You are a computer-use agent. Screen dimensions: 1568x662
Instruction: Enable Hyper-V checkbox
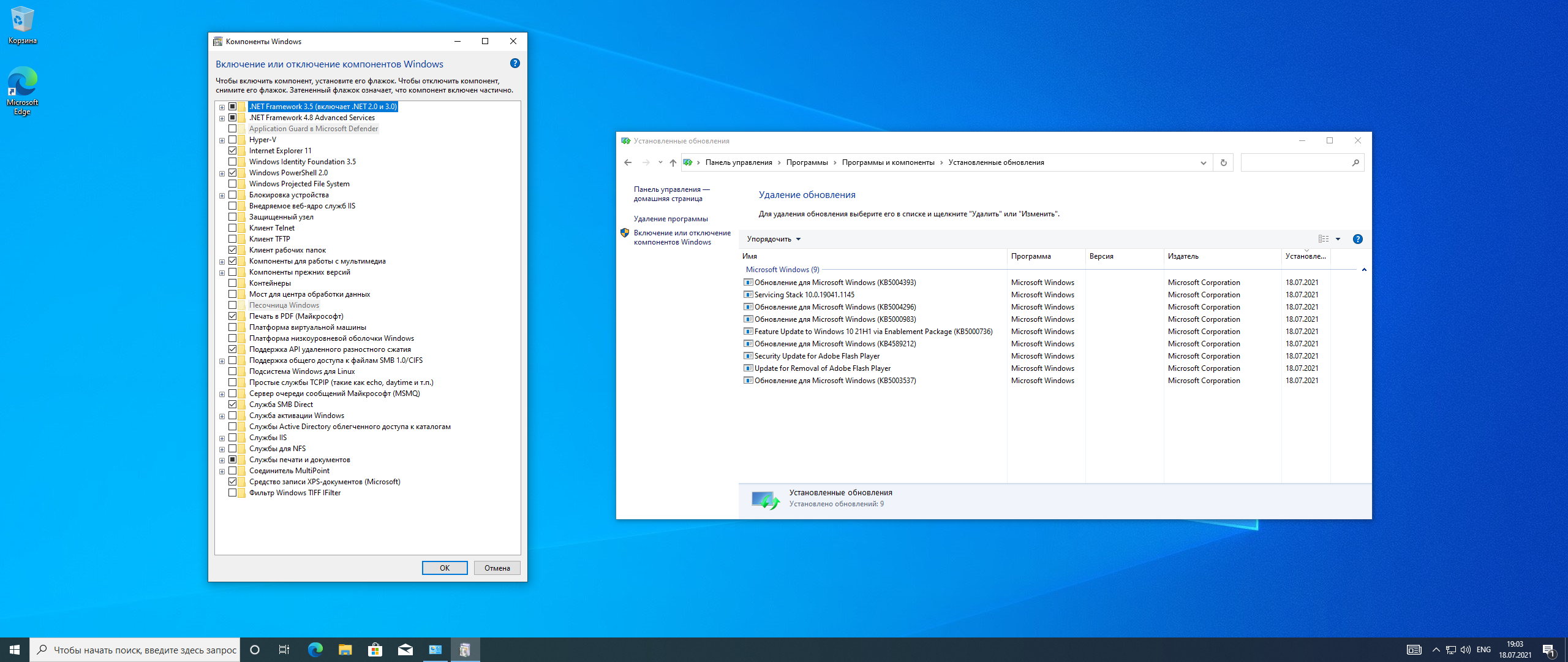[x=233, y=140]
